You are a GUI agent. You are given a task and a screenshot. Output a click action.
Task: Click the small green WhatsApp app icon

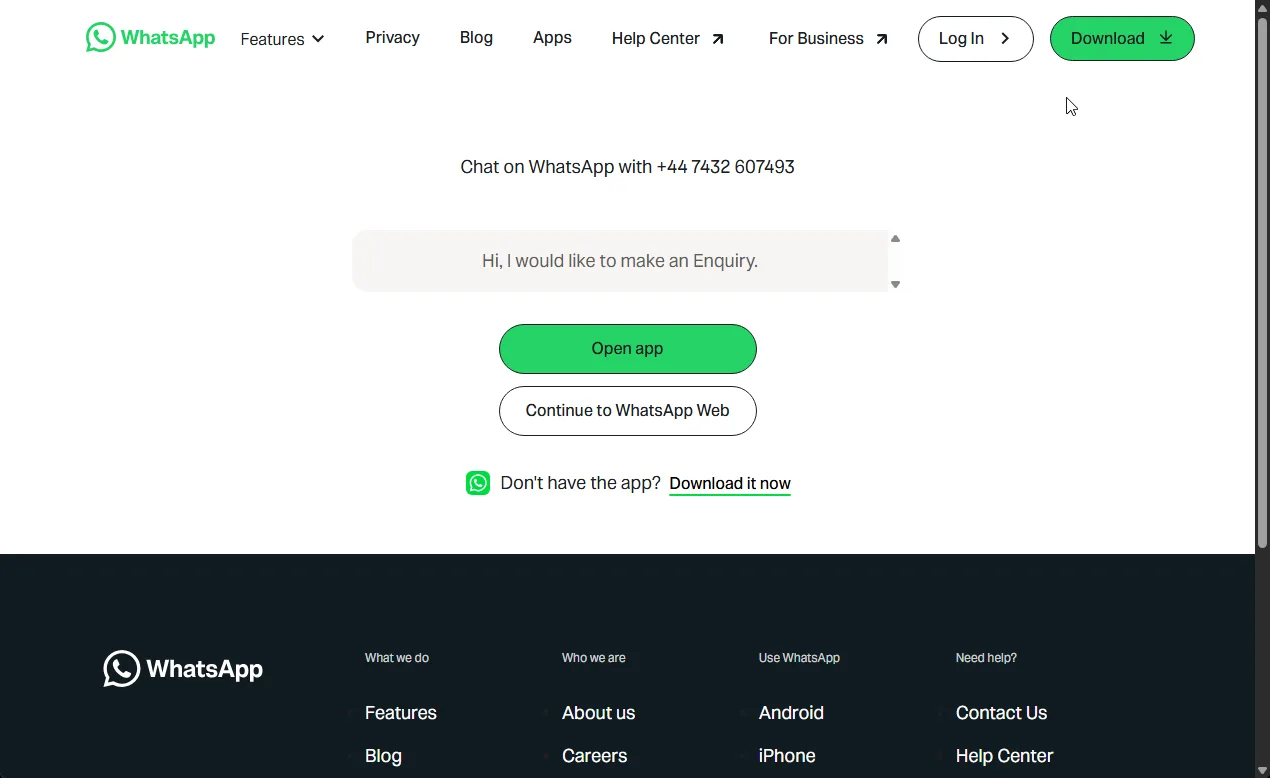478,483
